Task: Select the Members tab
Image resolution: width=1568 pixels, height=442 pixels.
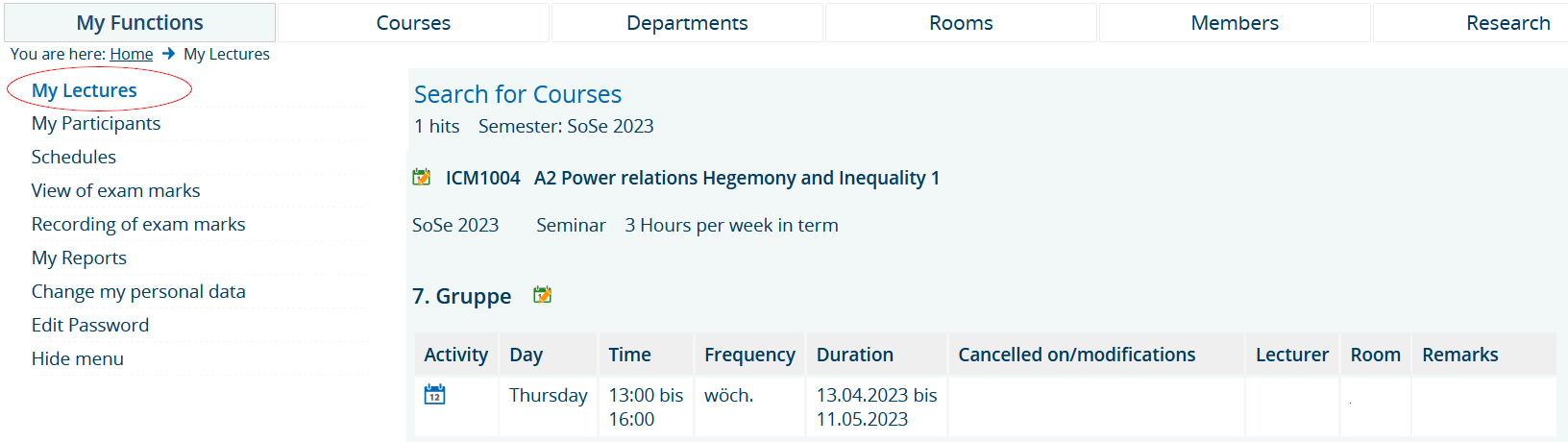Action: (x=1235, y=23)
